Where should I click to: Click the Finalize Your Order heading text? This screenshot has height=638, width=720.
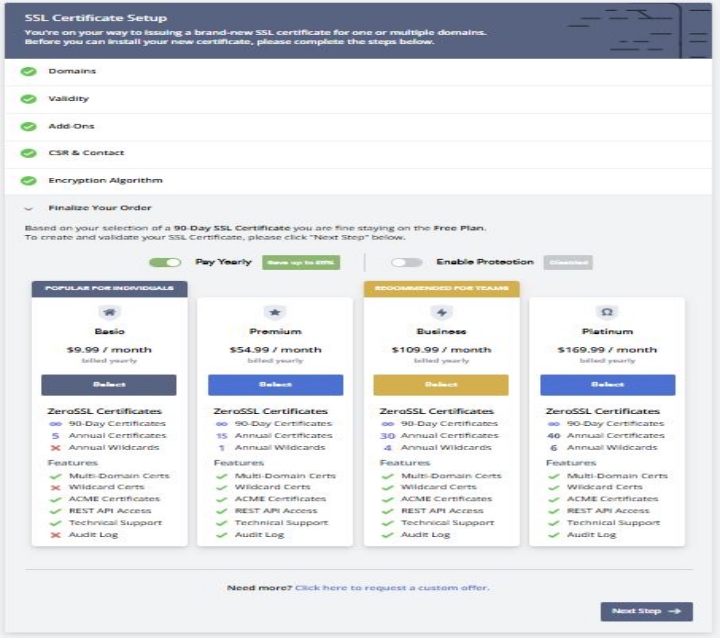tap(100, 208)
